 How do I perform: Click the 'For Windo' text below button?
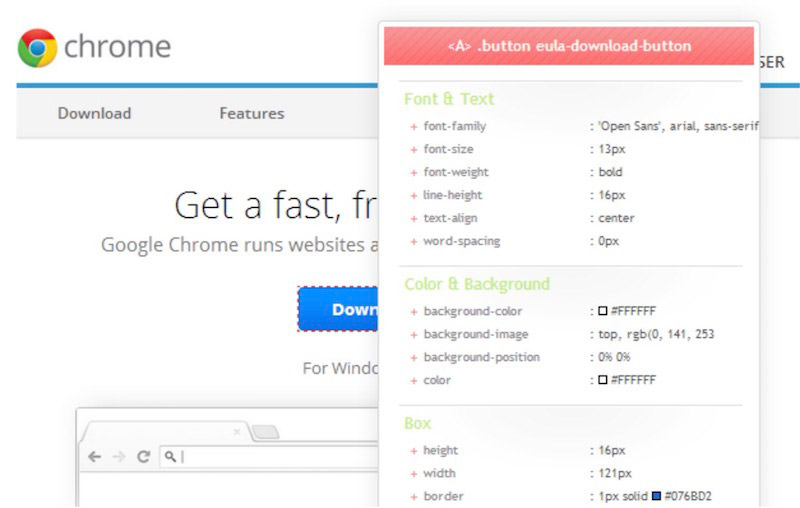(341, 368)
